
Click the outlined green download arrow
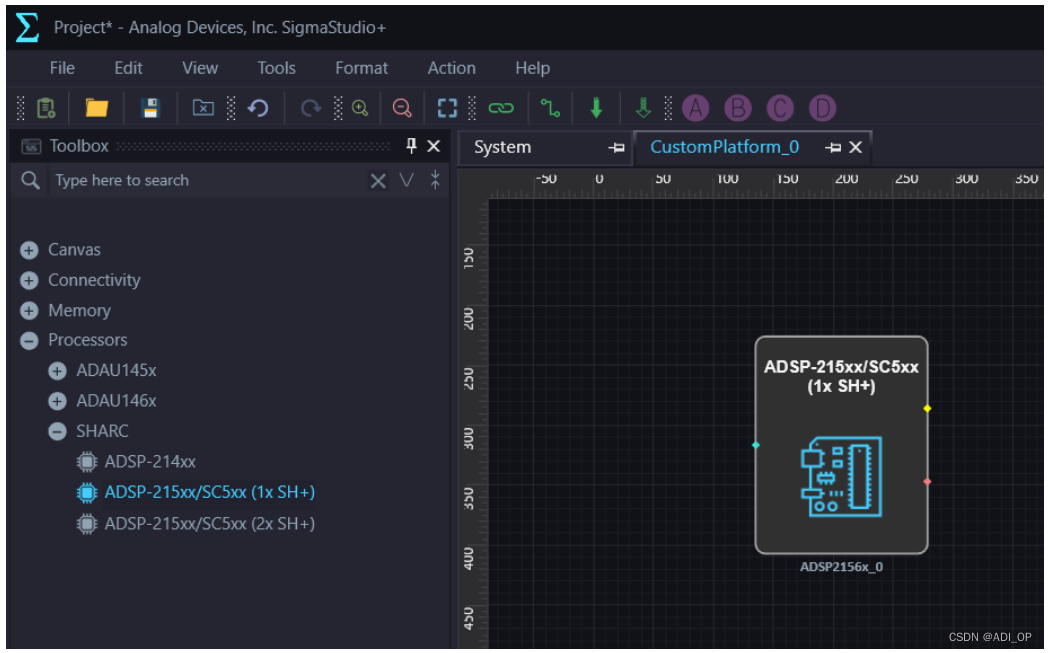(x=643, y=108)
